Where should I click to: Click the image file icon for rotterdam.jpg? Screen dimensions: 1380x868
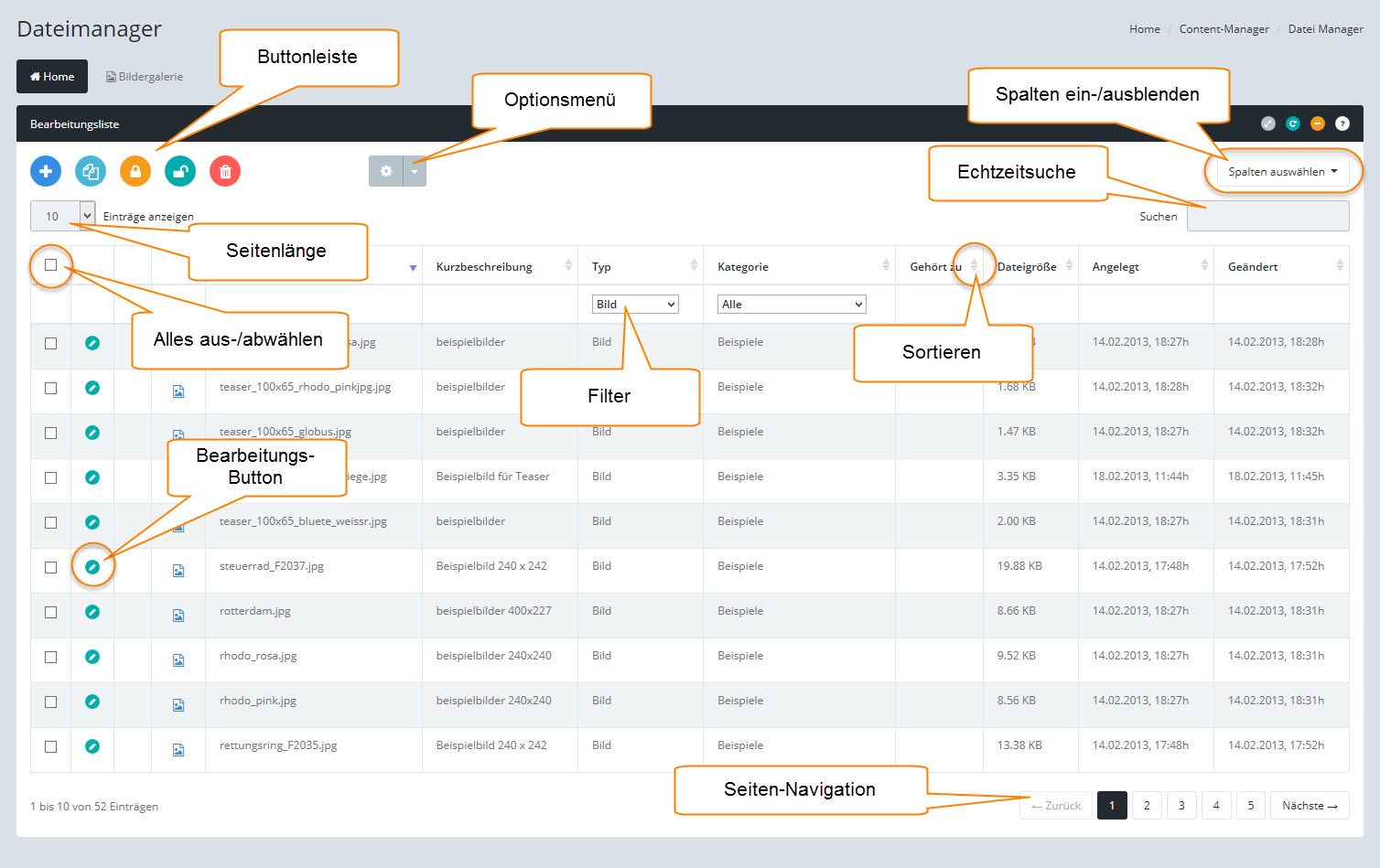click(178, 615)
